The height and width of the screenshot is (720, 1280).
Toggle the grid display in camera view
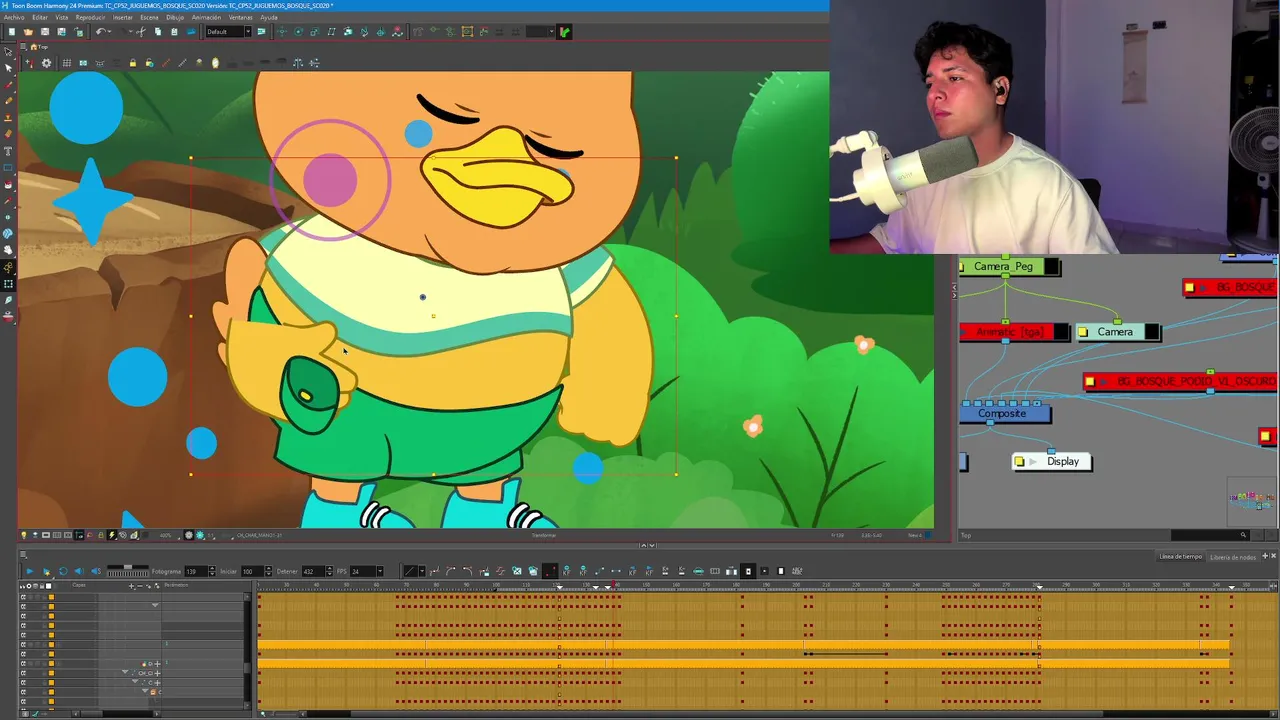tap(67, 63)
